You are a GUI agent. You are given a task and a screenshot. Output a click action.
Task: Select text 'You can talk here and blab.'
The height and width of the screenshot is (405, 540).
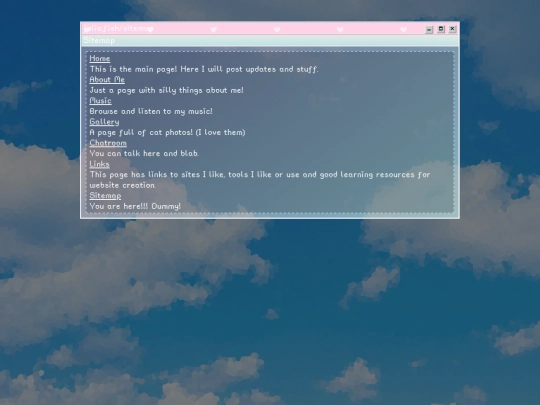tap(144, 153)
